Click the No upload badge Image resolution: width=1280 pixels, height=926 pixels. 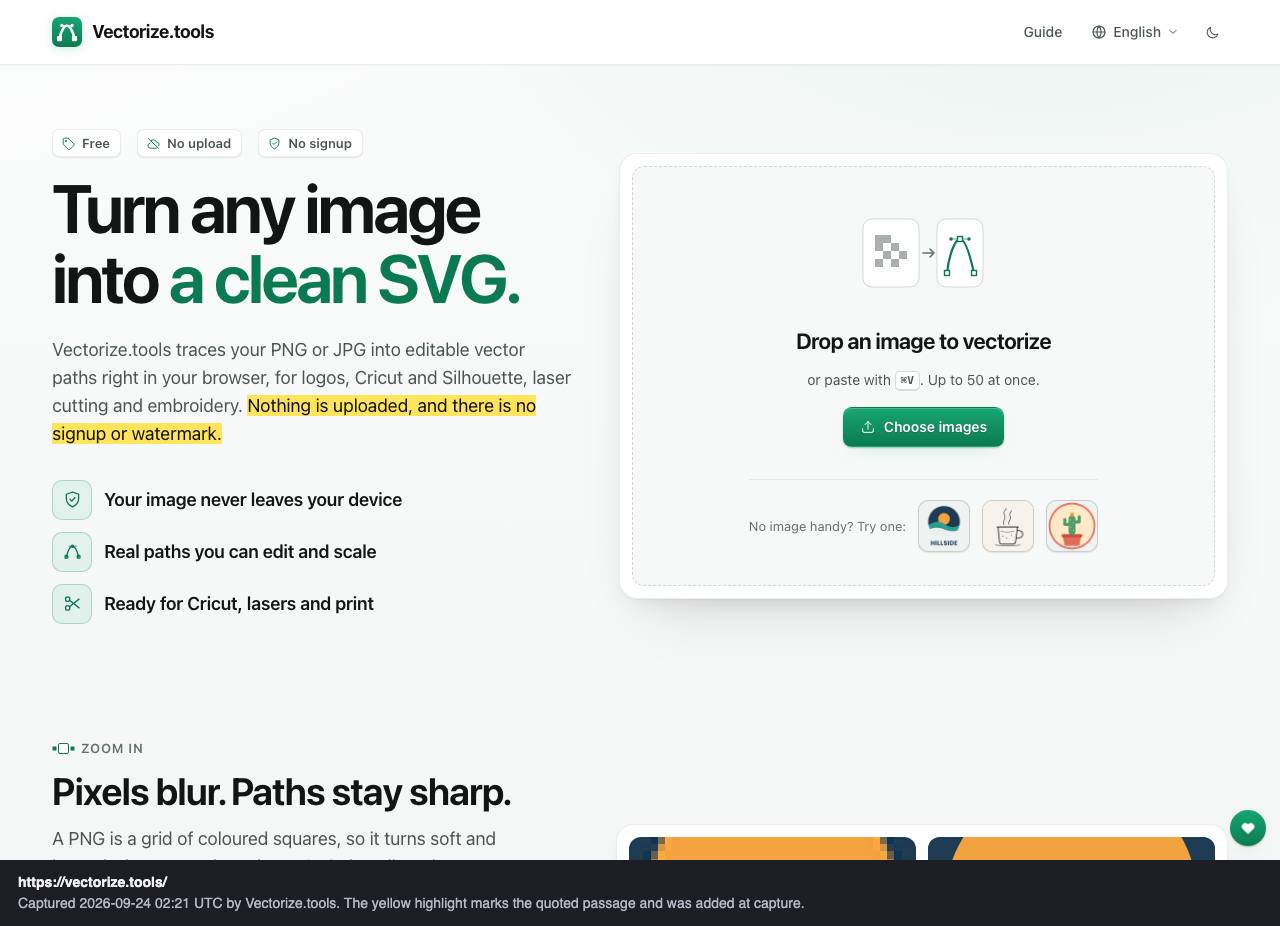tap(189, 143)
